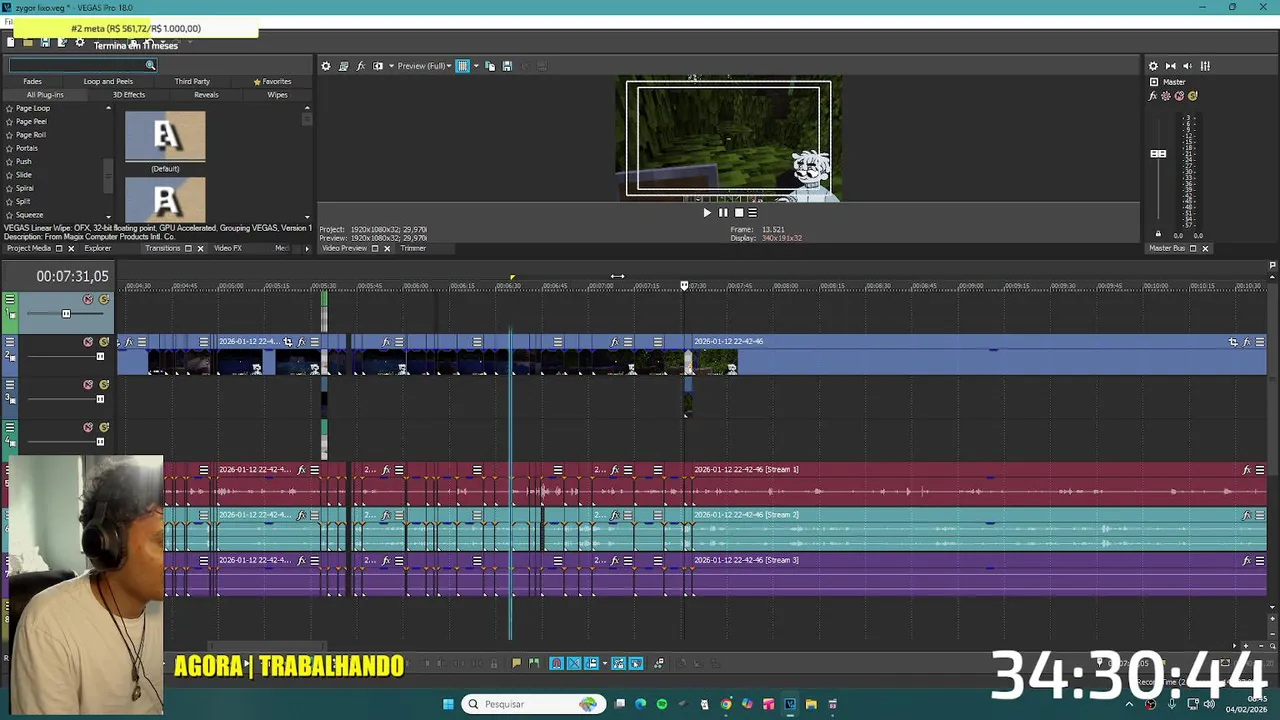The width and height of the screenshot is (1280, 720).
Task: Click the Windows Start button
Action: click(x=448, y=704)
